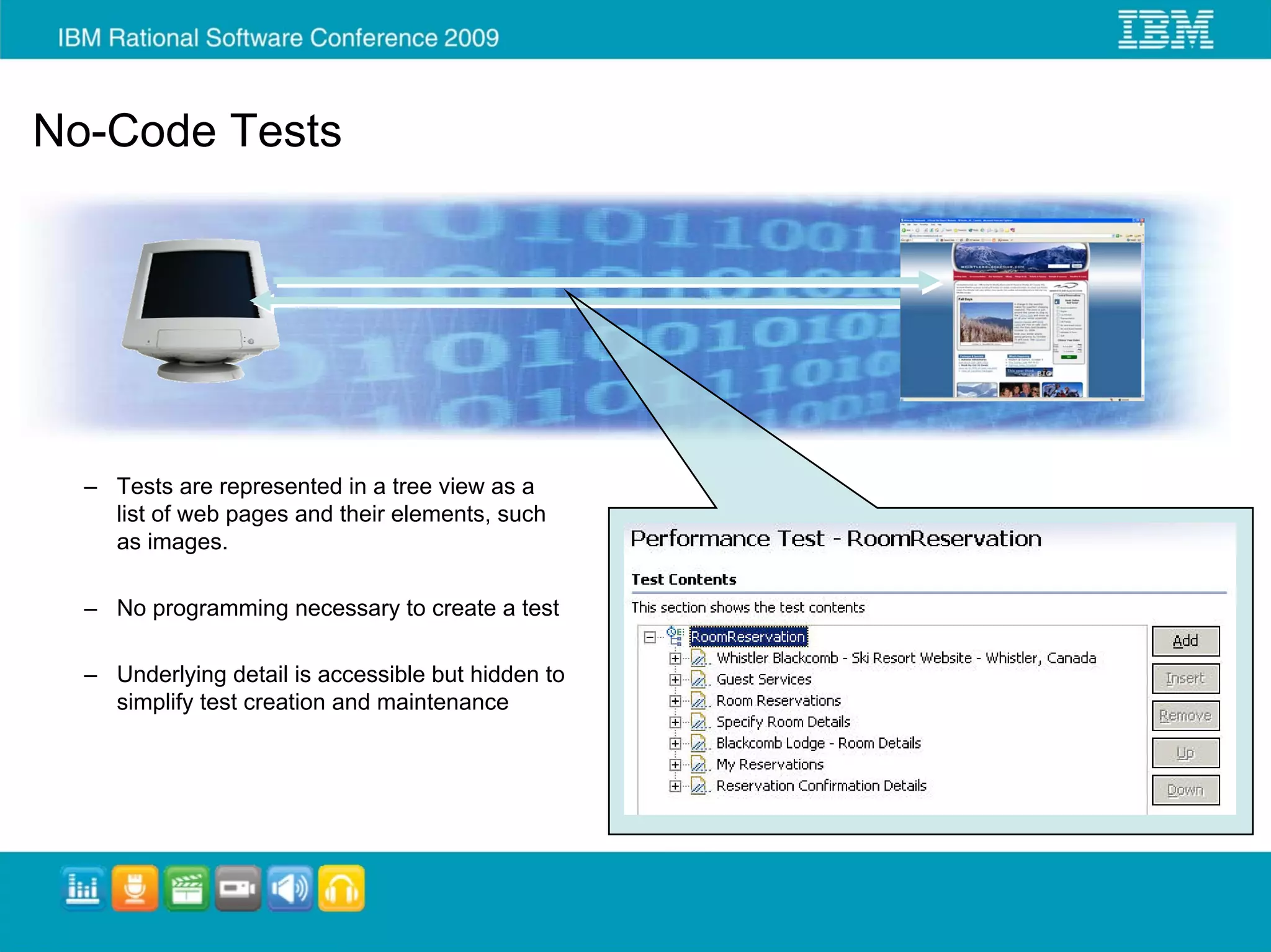Select the Room Reservations tree row
This screenshot has height=952, width=1271.
tap(778, 701)
